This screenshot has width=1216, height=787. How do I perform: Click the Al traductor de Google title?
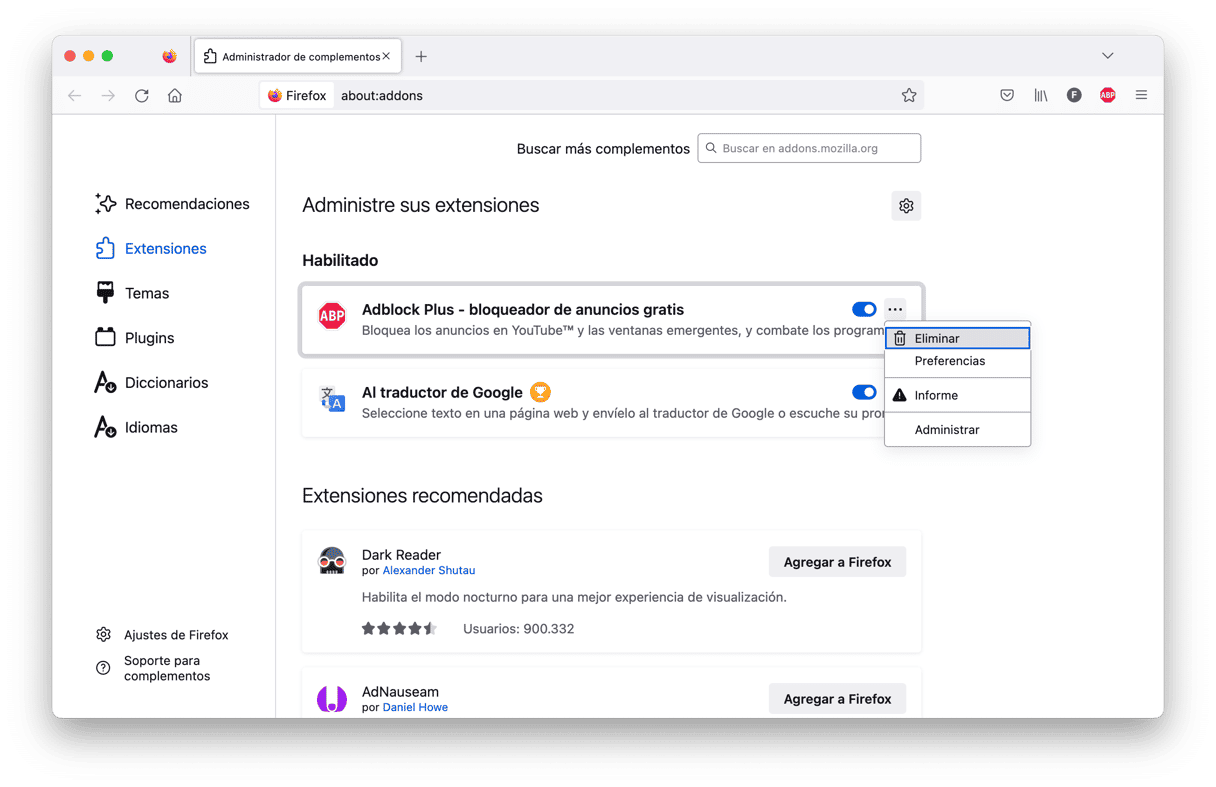pyautogui.click(x=442, y=393)
